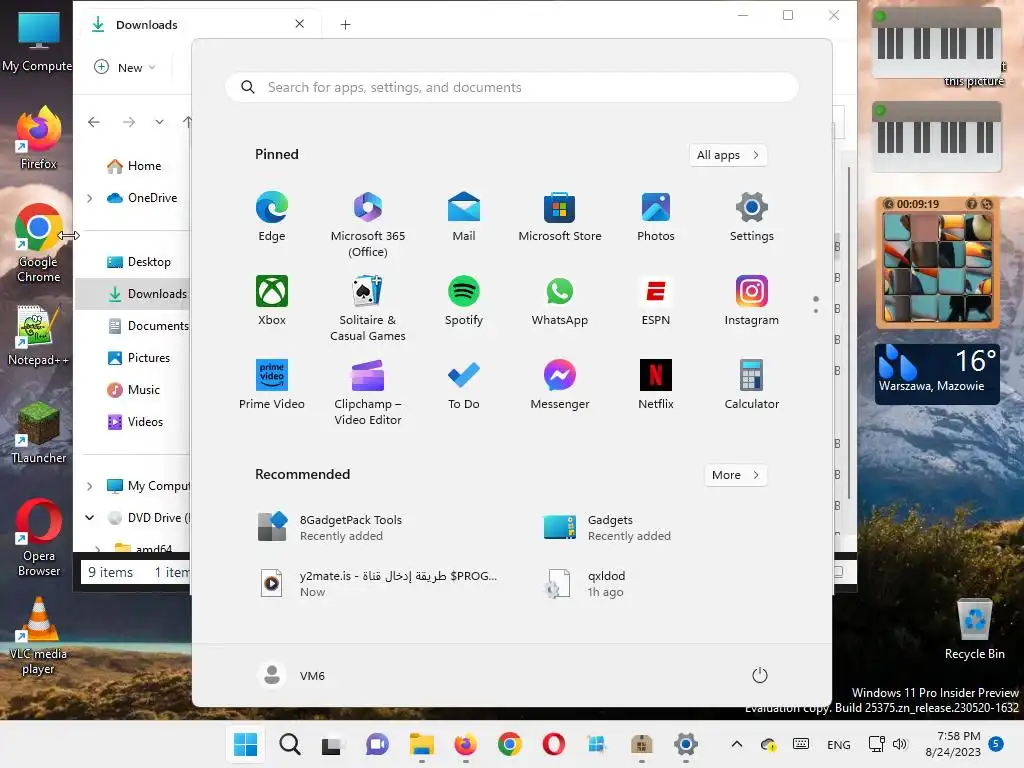Open the ESPN app

[656, 301]
